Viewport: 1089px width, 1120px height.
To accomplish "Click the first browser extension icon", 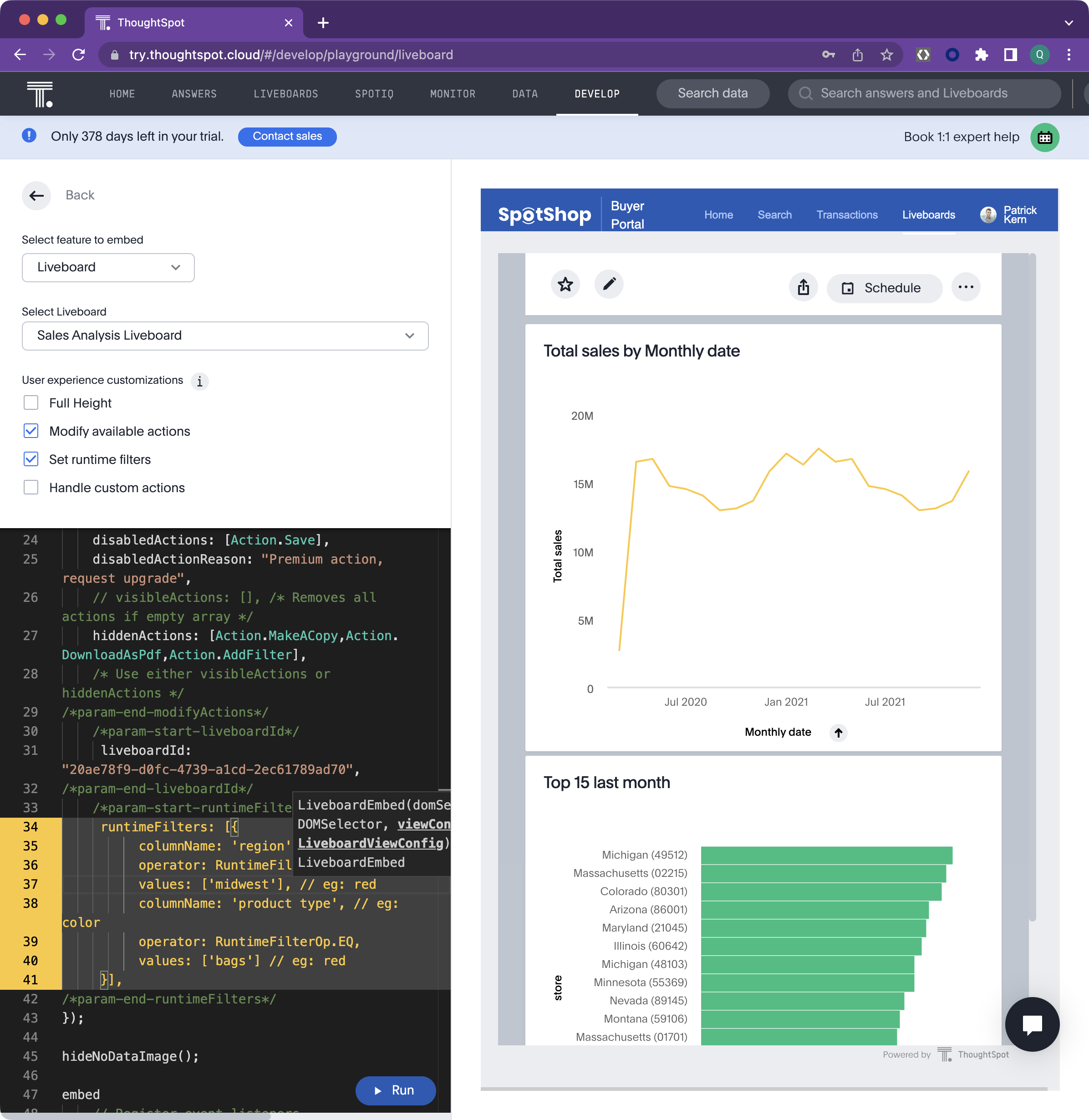I will [x=923, y=54].
